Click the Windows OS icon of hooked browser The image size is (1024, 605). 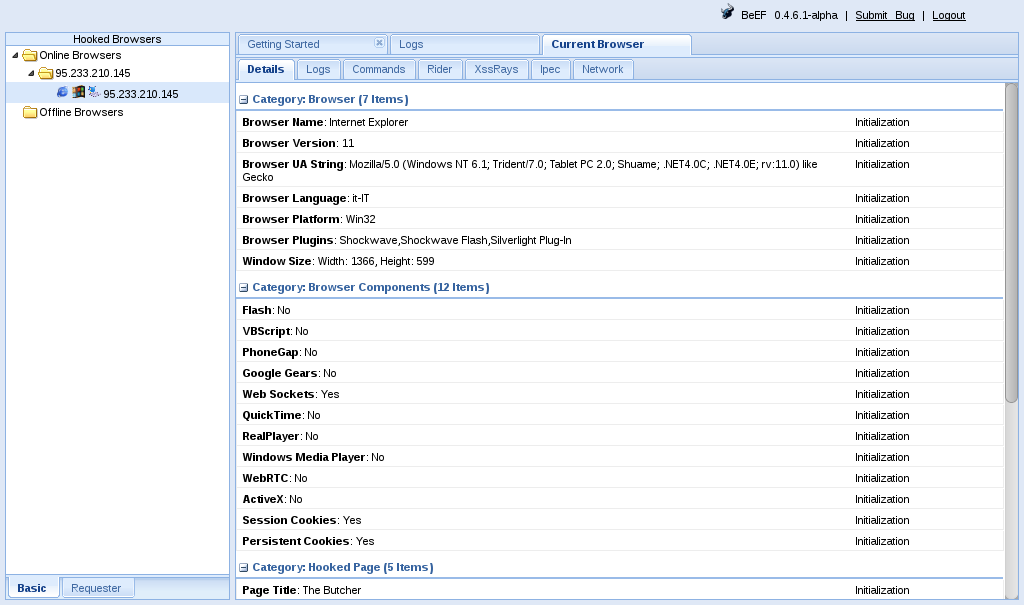click(78, 92)
